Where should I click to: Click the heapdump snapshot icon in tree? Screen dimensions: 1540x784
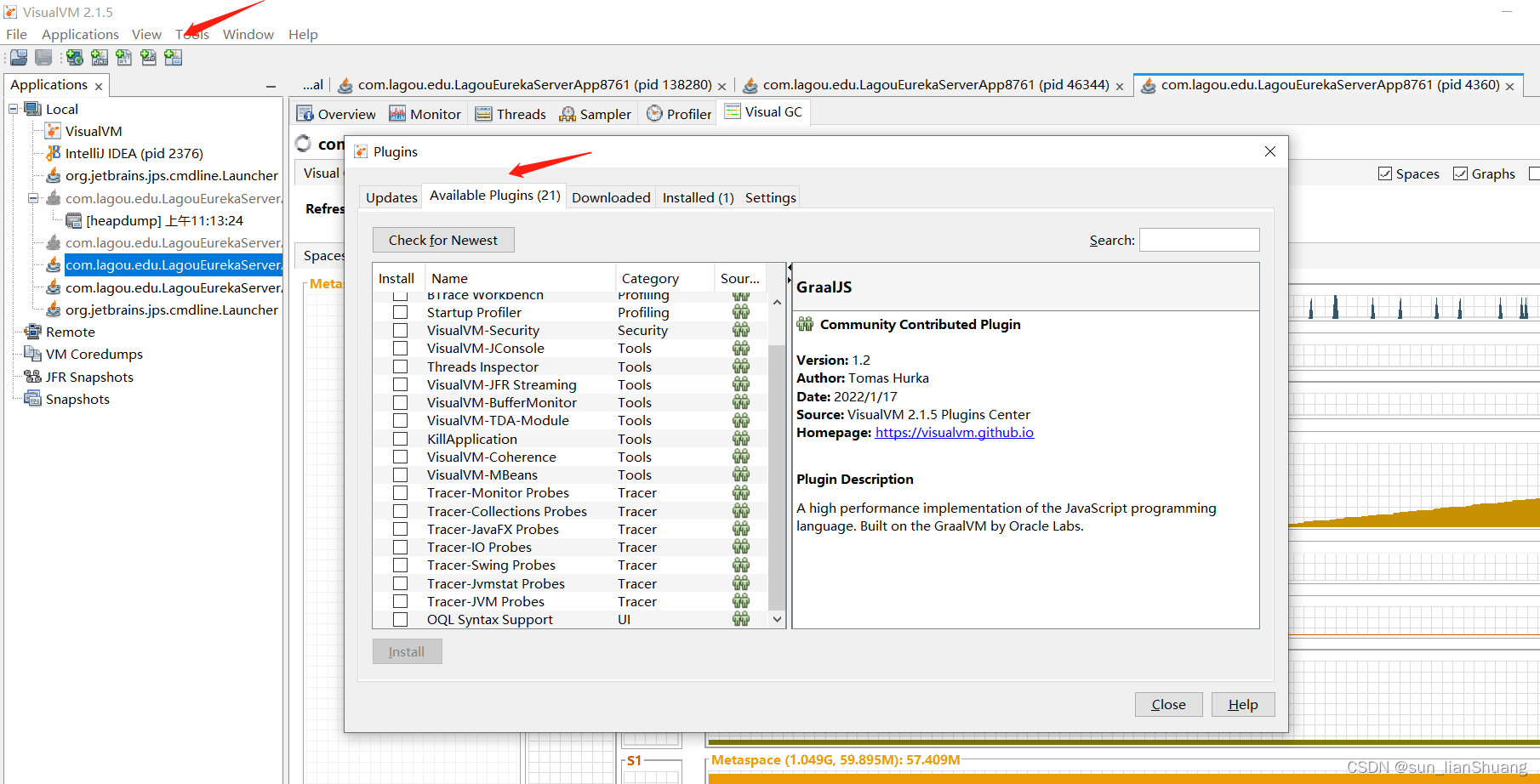click(74, 220)
